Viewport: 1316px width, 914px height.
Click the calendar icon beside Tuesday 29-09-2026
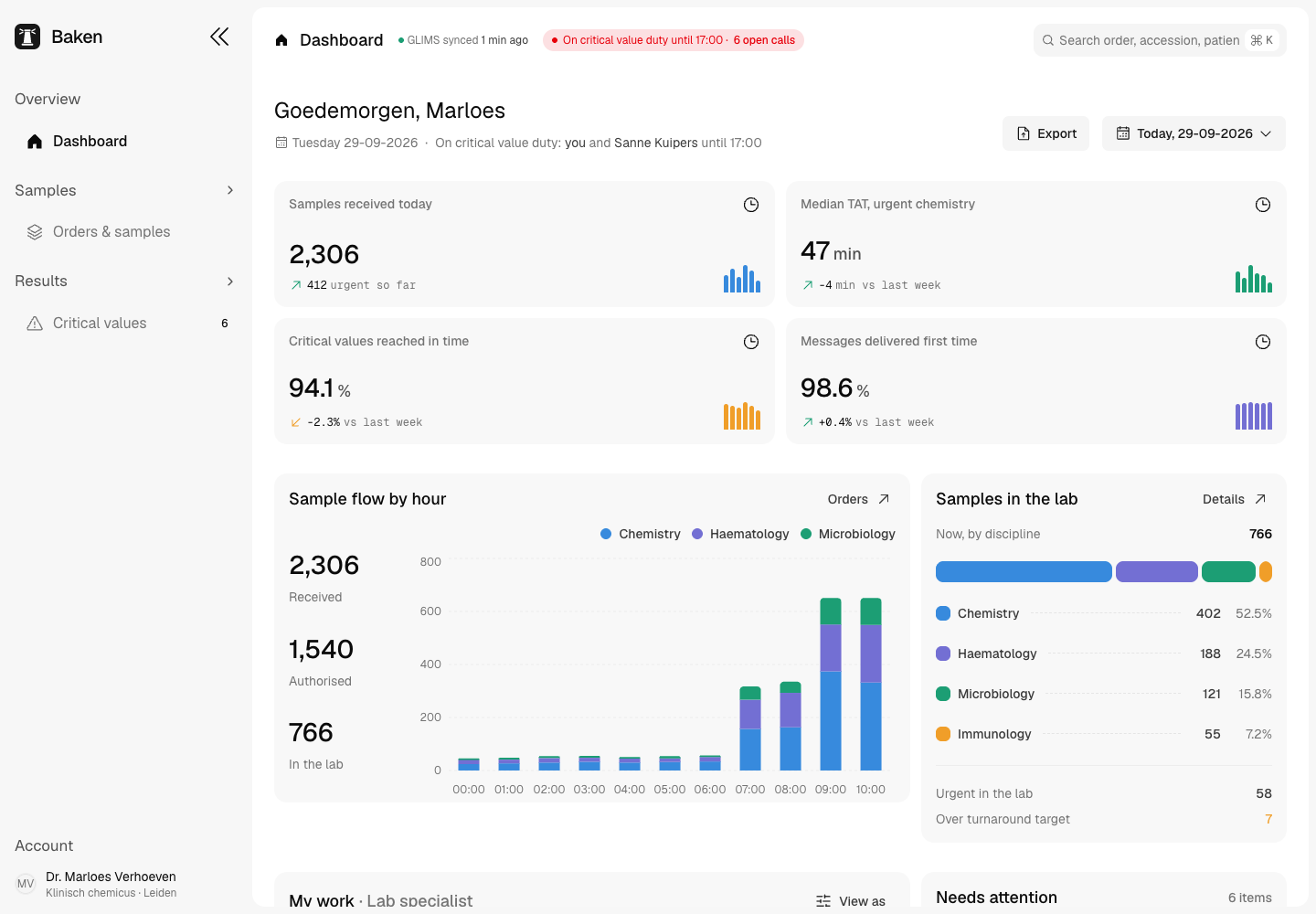pos(281,143)
